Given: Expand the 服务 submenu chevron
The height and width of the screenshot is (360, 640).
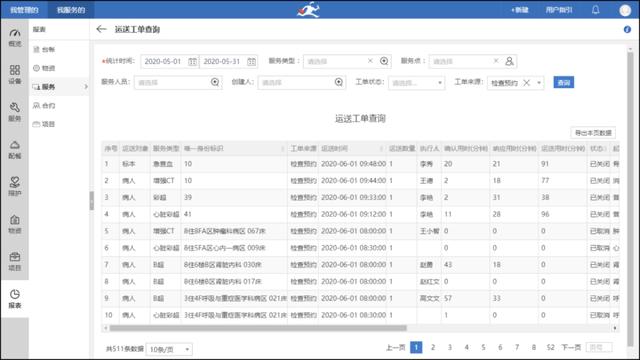Looking at the screenshot, I should (86, 87).
